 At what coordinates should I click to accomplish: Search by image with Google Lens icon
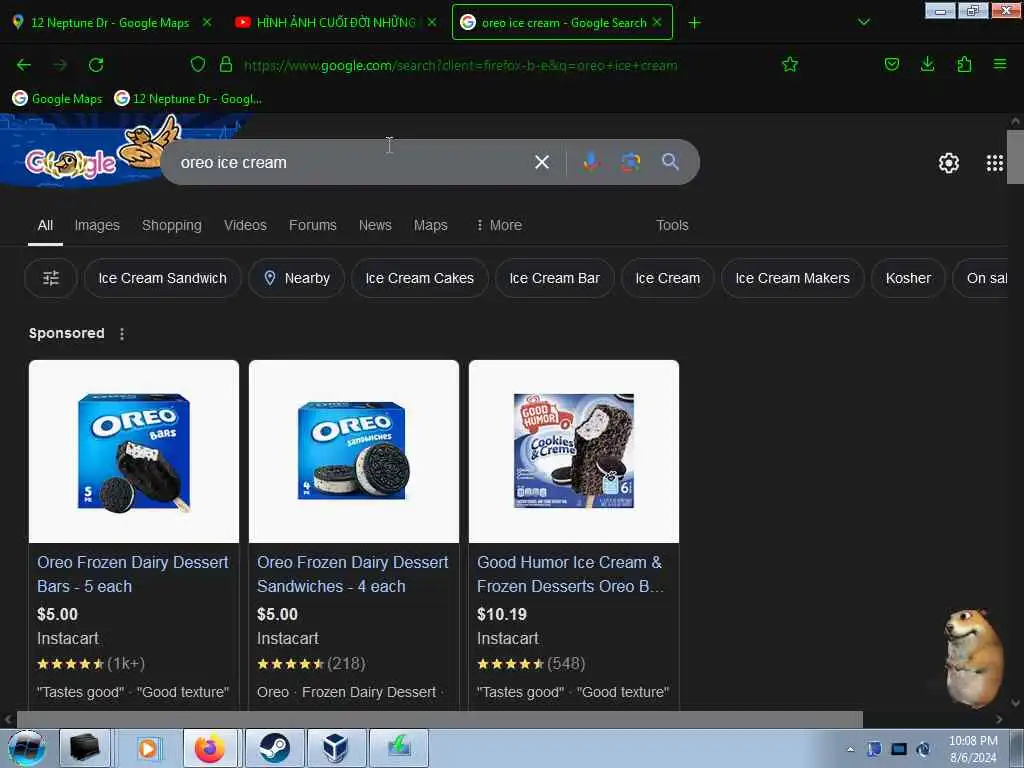tap(630, 162)
